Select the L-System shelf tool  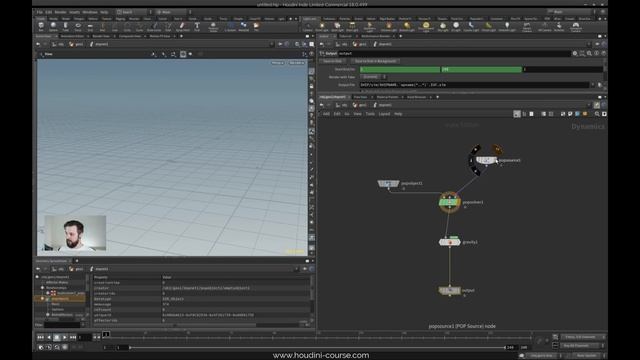click(230, 27)
